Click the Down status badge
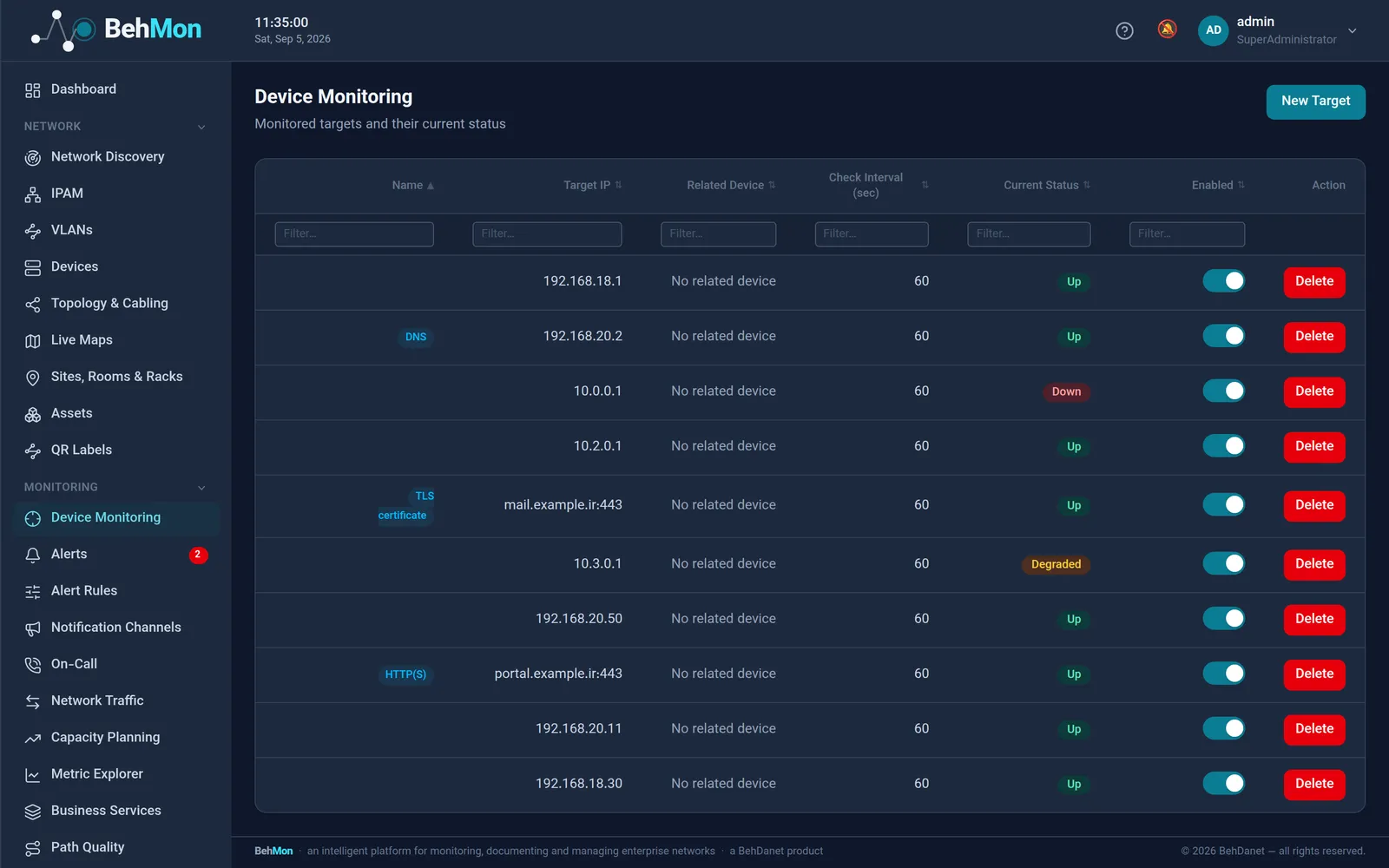Screen dimensions: 1389x868 click(x=1066, y=391)
